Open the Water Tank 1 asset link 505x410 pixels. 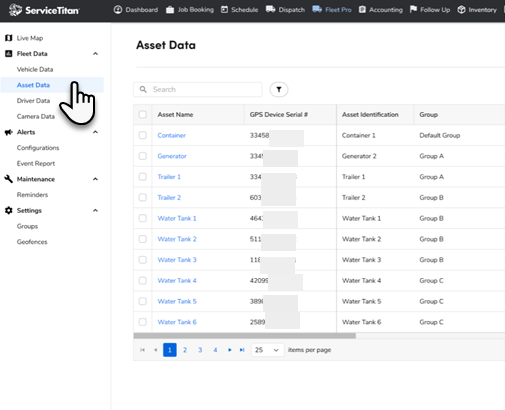pos(177,218)
